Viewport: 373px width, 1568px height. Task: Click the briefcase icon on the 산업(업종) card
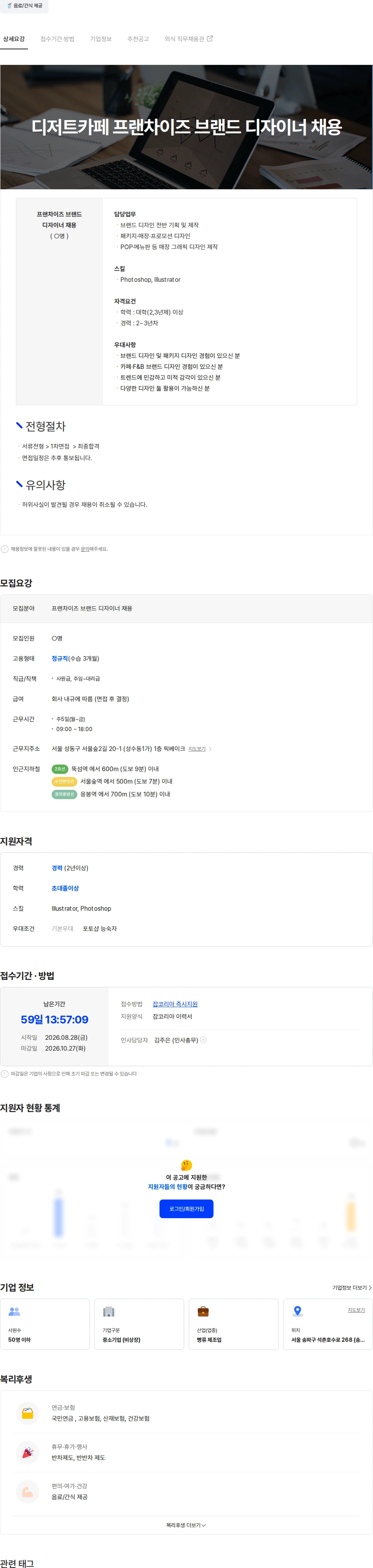[203, 1311]
